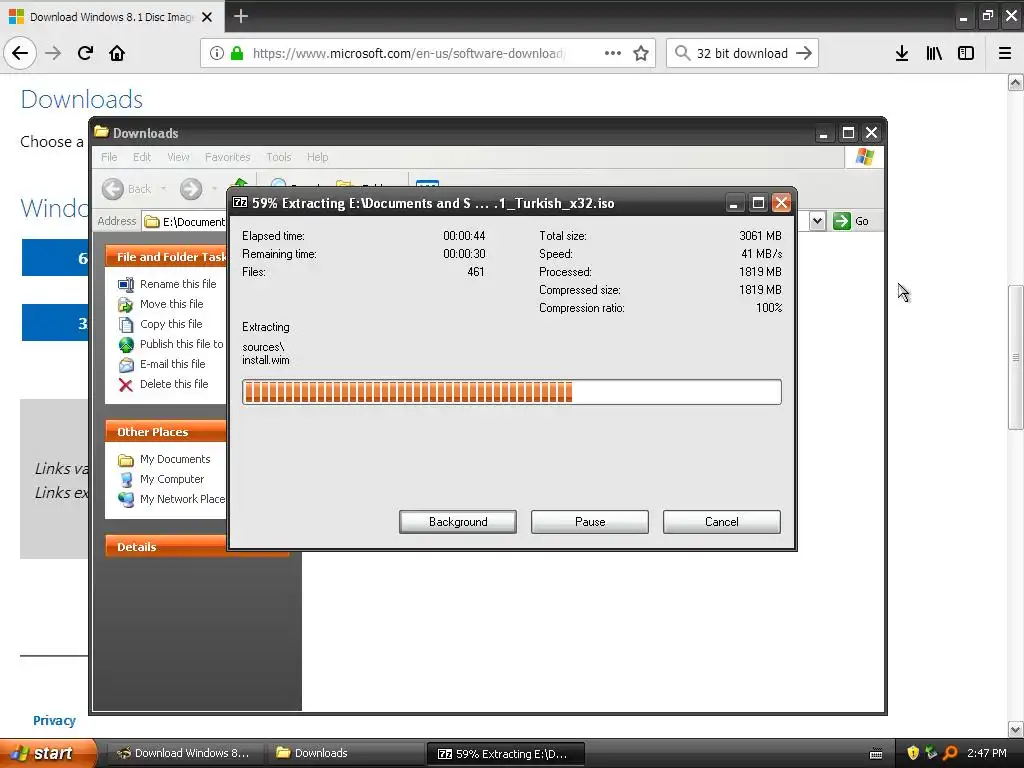Click green Go button in Explorer
This screenshot has height=768, width=1024.
click(852, 221)
